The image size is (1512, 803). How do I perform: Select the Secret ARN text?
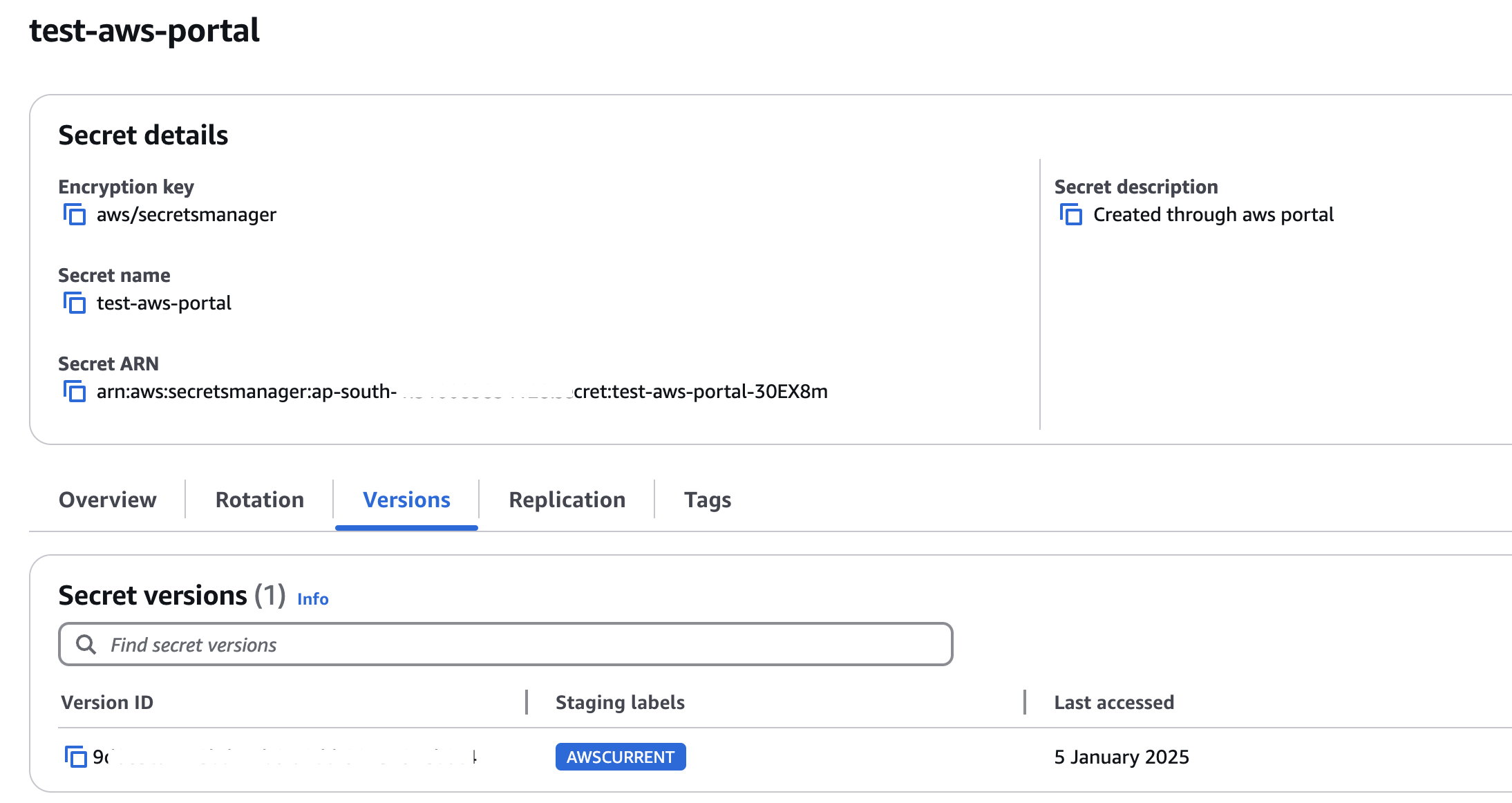coord(462,392)
